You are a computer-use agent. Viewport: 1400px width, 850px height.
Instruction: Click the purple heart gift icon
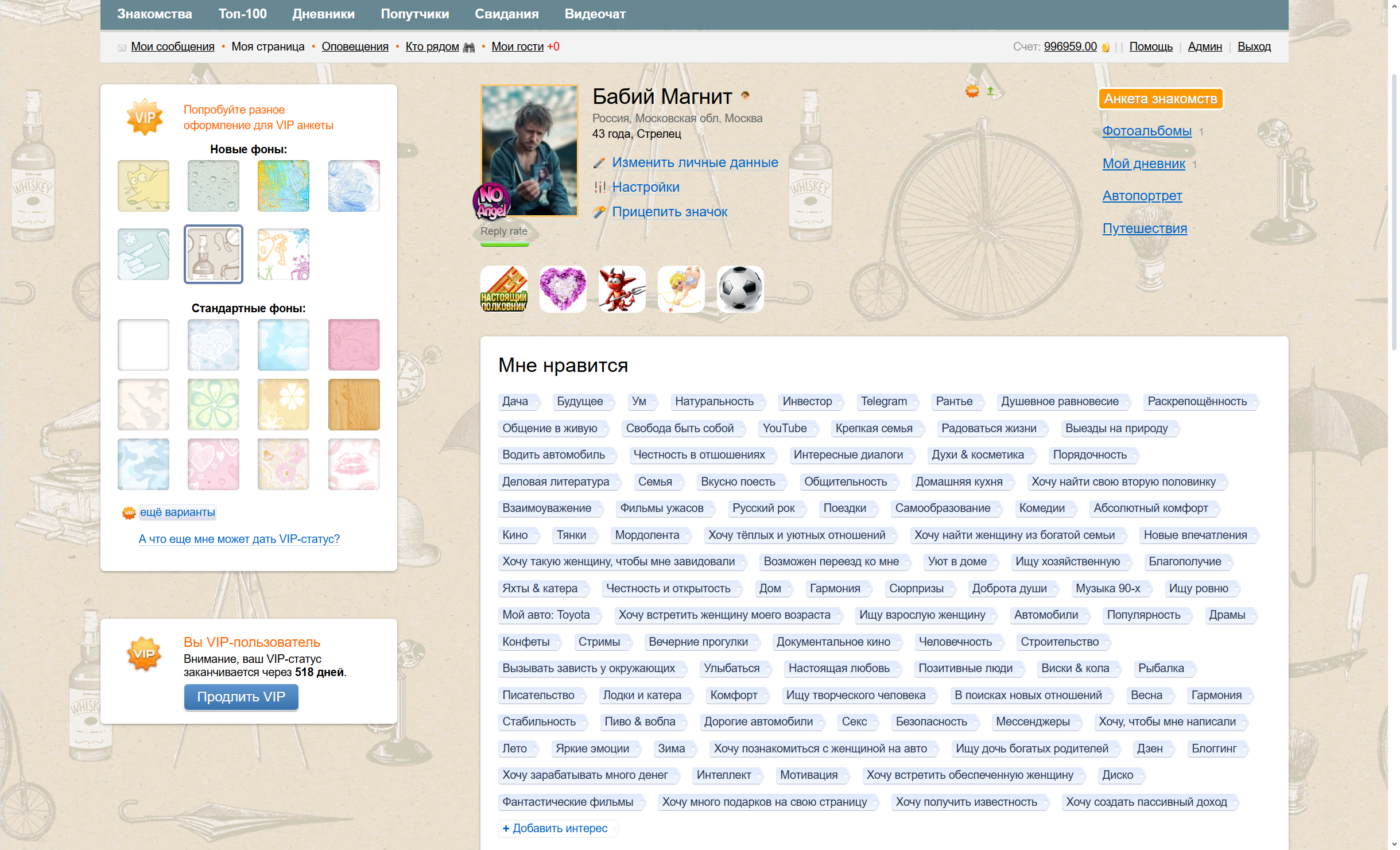pos(563,289)
